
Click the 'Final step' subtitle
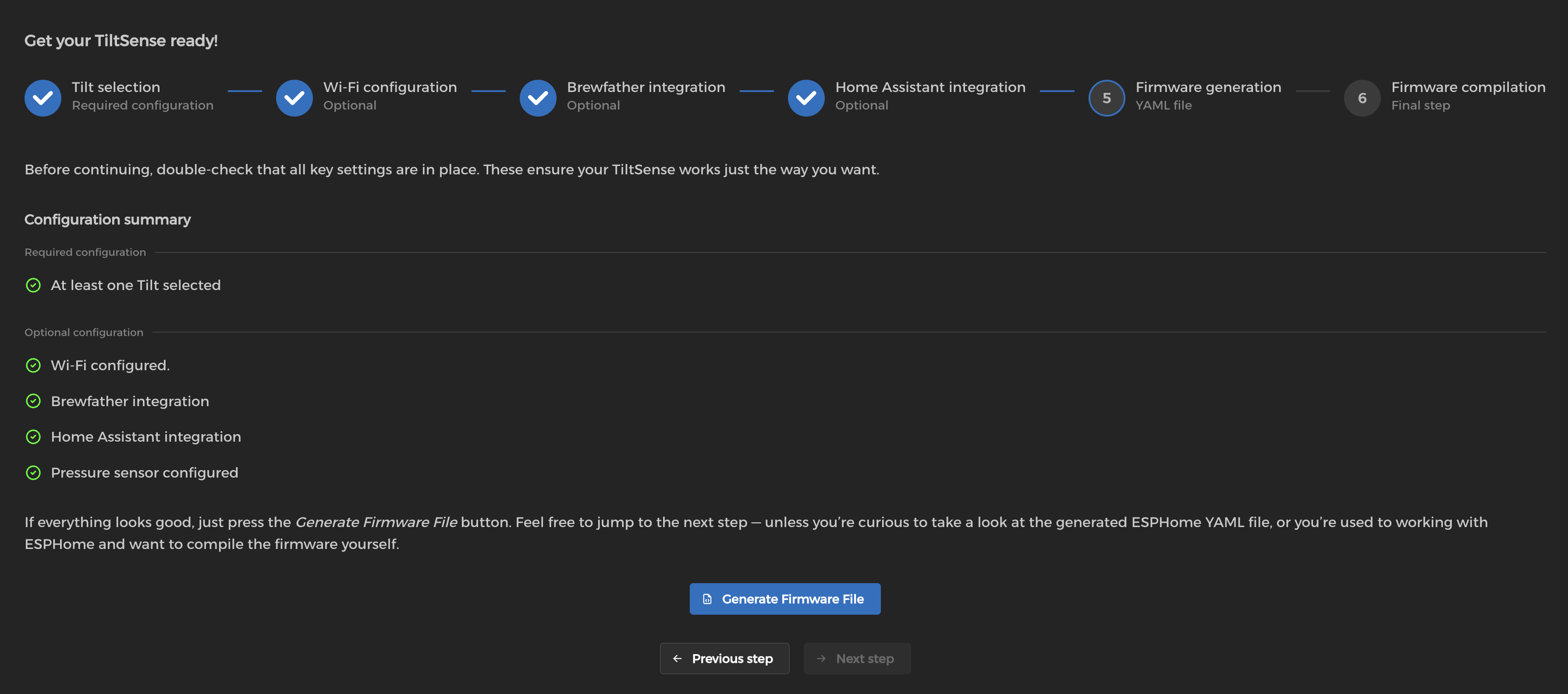point(1420,105)
